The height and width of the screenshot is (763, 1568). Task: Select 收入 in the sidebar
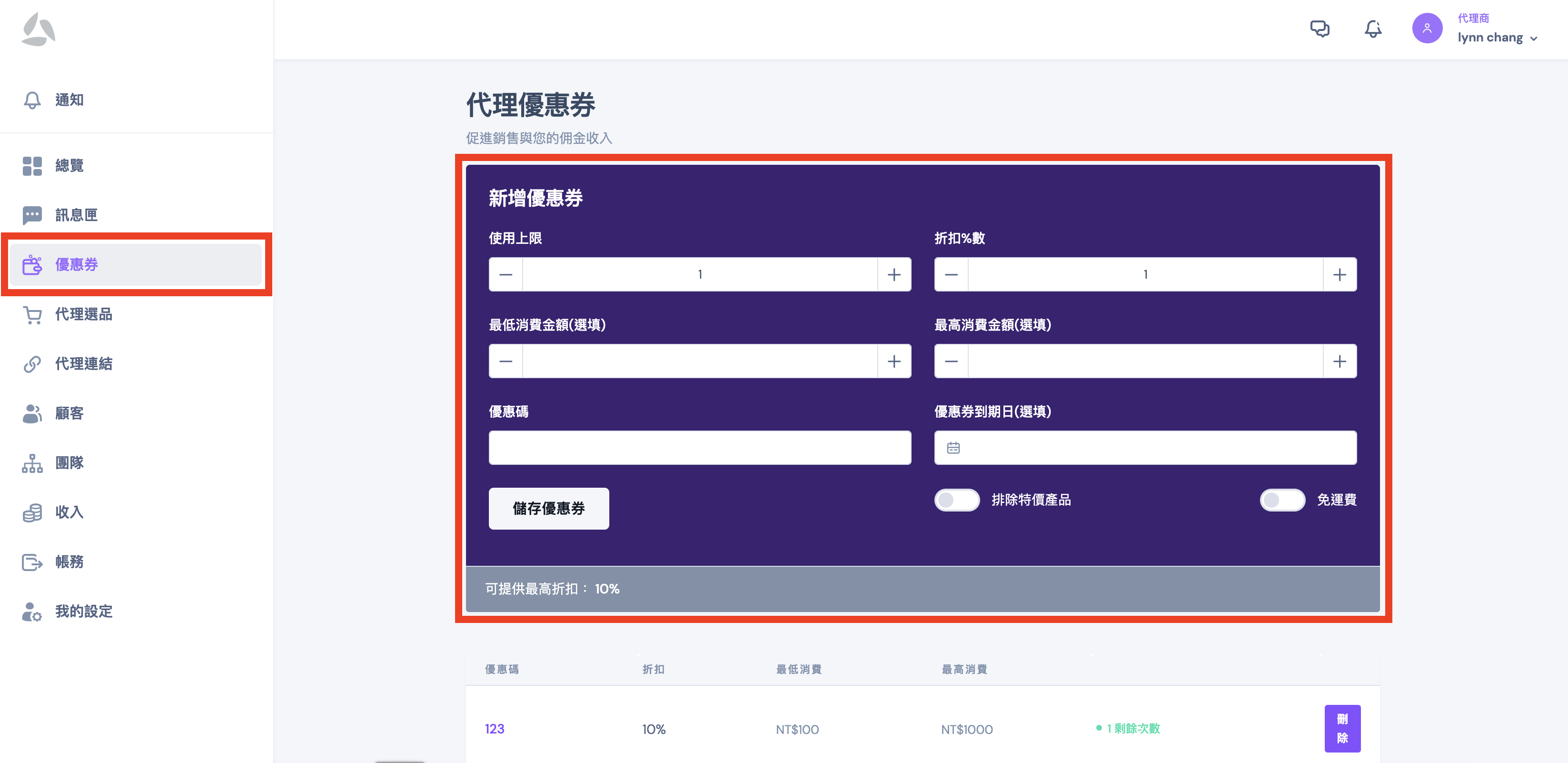point(69,512)
